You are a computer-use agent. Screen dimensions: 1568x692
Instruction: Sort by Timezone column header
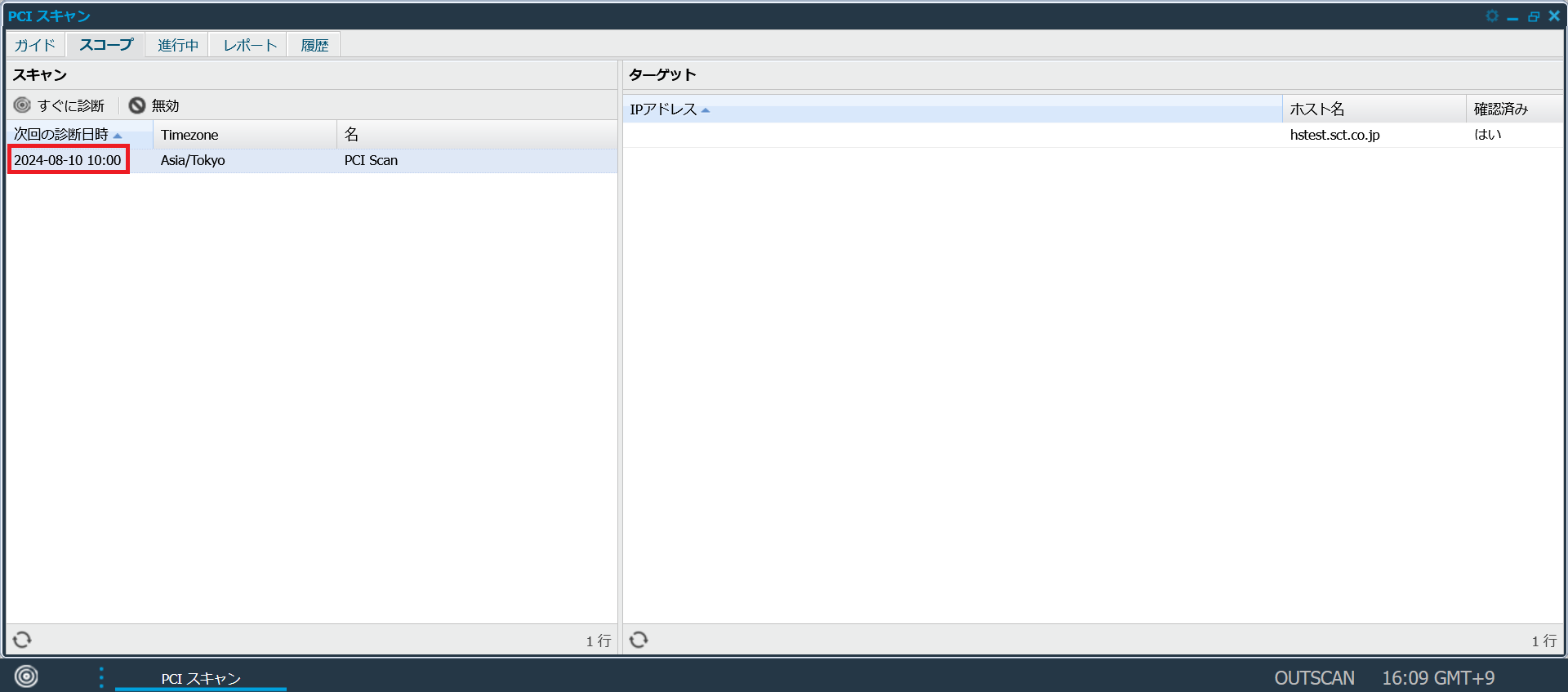pos(245,135)
